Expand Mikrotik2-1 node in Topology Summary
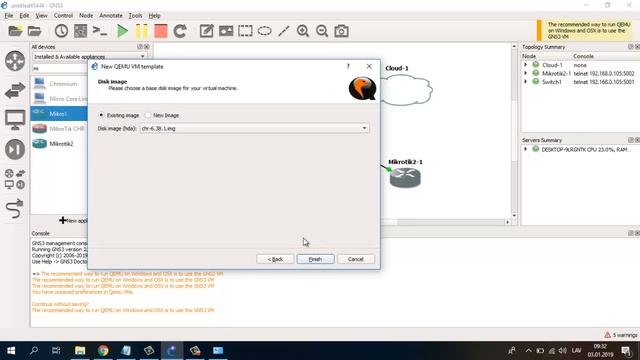 coord(526,73)
